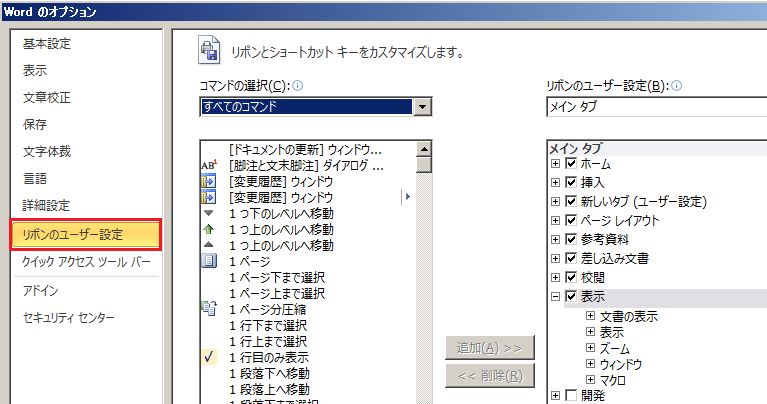Viewport: 767px width, 404px height.
Task: Click the << 削除(R) button
Action: pos(490,376)
